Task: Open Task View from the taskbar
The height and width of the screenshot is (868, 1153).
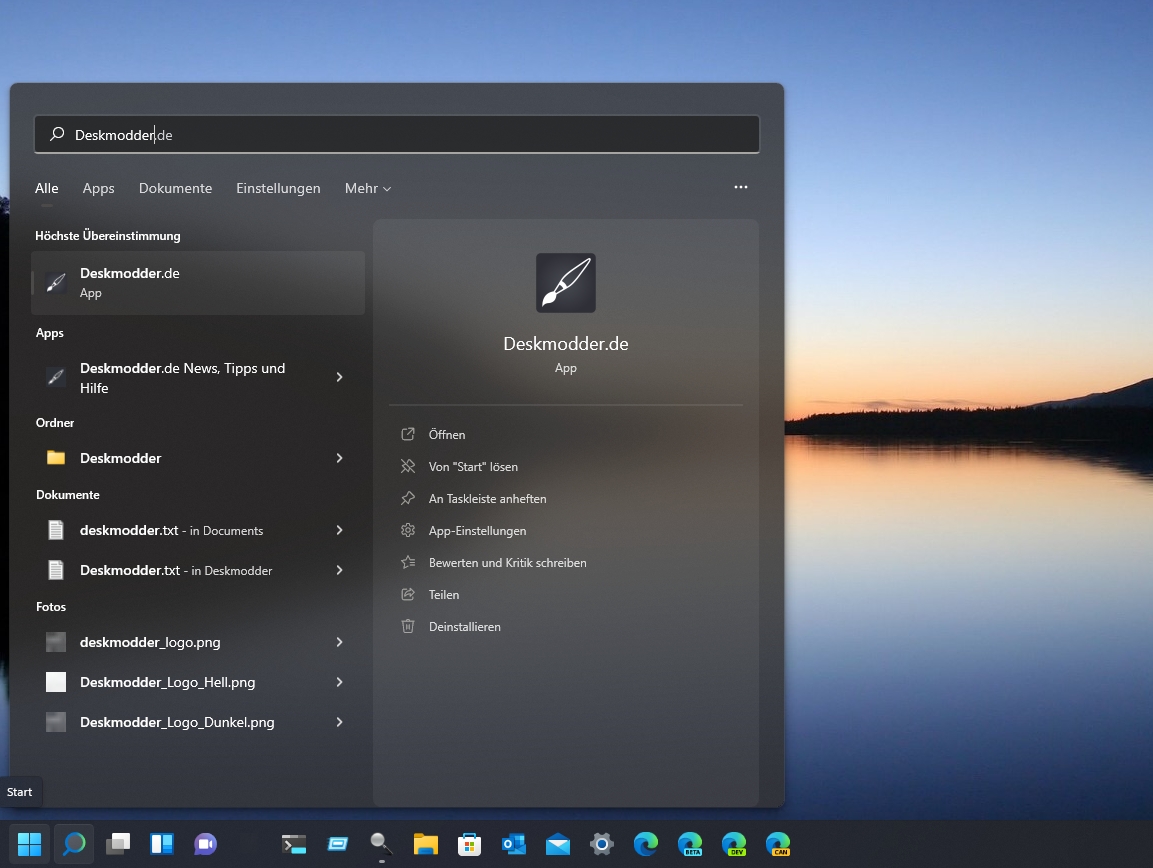Action: (118, 844)
